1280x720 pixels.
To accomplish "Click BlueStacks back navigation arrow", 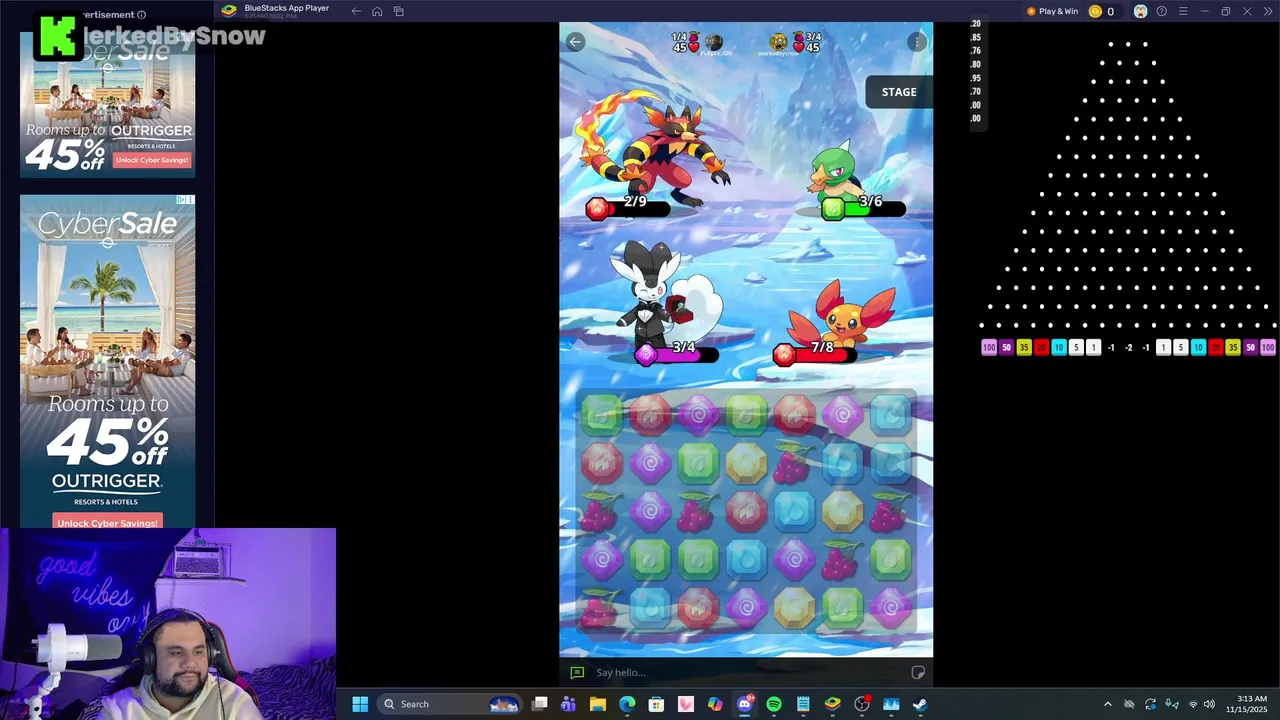I will [x=356, y=11].
